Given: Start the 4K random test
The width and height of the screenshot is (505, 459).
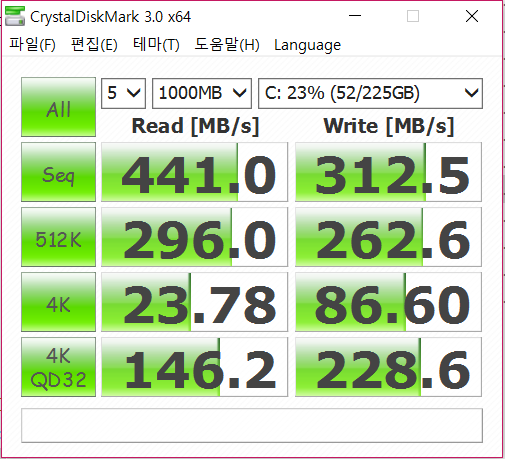Looking at the screenshot, I should coord(58,302).
